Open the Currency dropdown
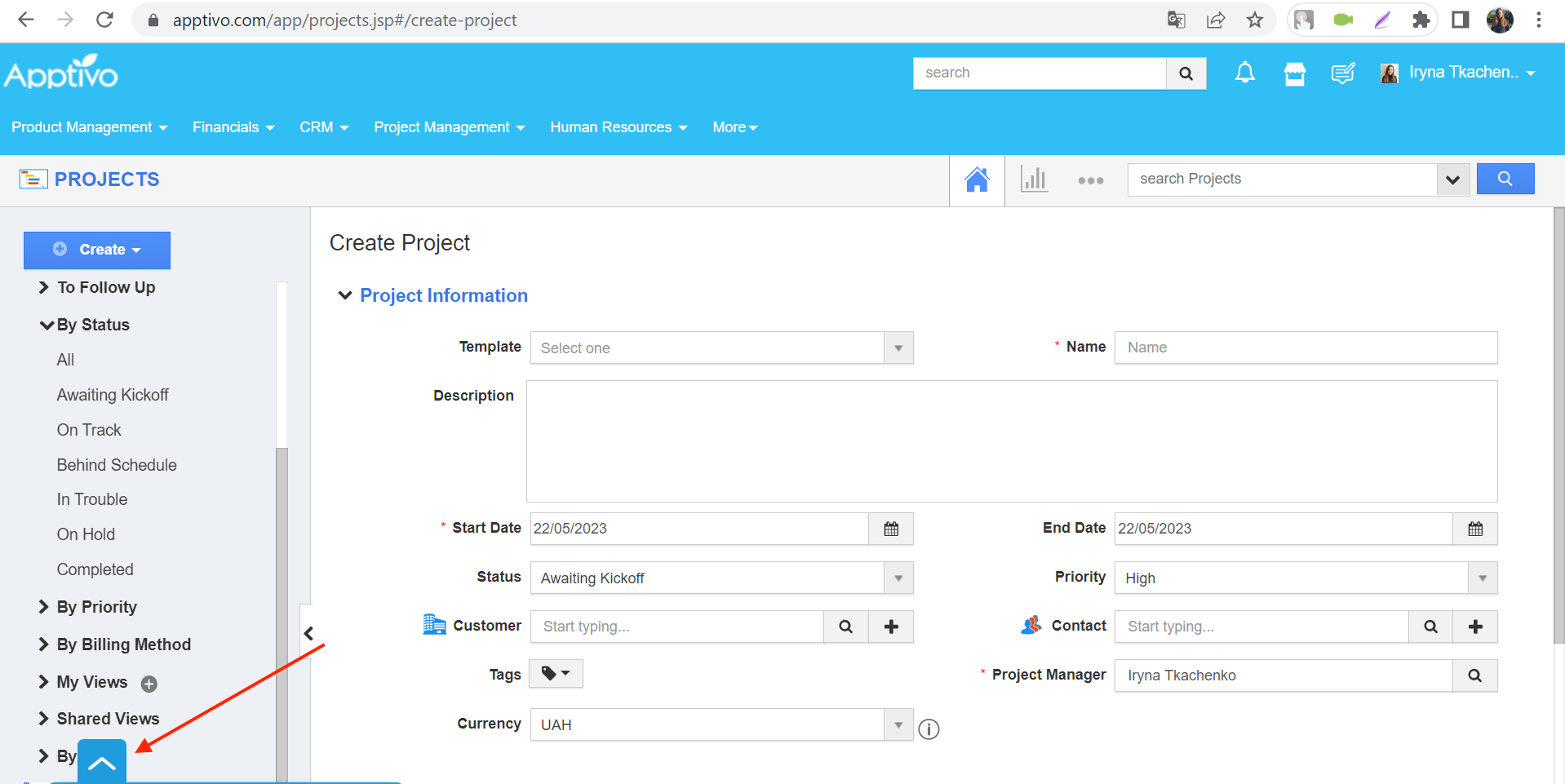Image resolution: width=1565 pixels, height=784 pixels. click(x=722, y=724)
